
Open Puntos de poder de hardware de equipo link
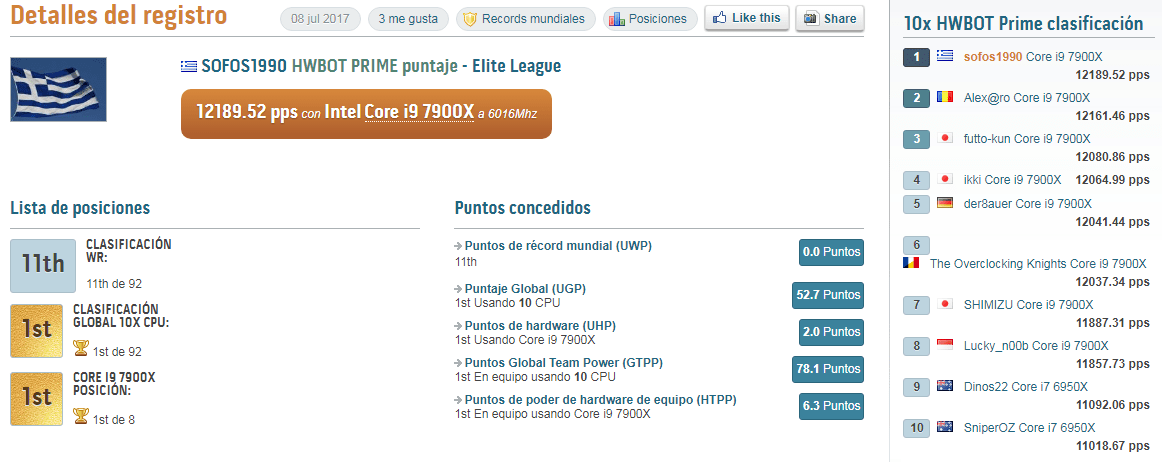click(x=600, y=400)
